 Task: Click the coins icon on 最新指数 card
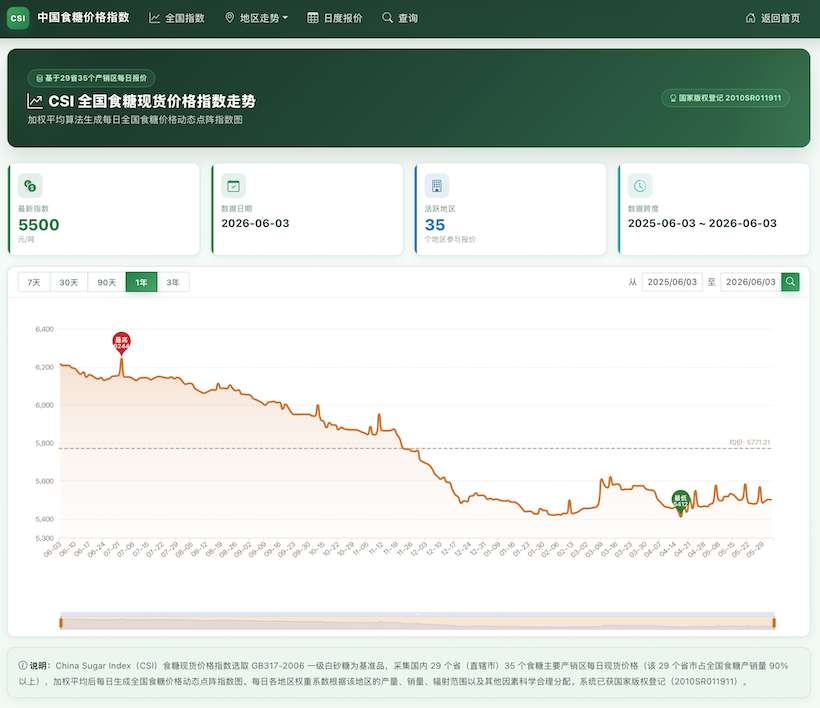click(30, 186)
